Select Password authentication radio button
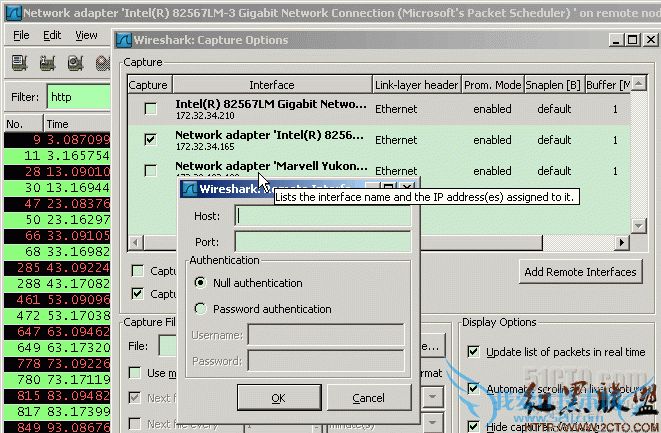The width and height of the screenshot is (661, 433). point(201,309)
